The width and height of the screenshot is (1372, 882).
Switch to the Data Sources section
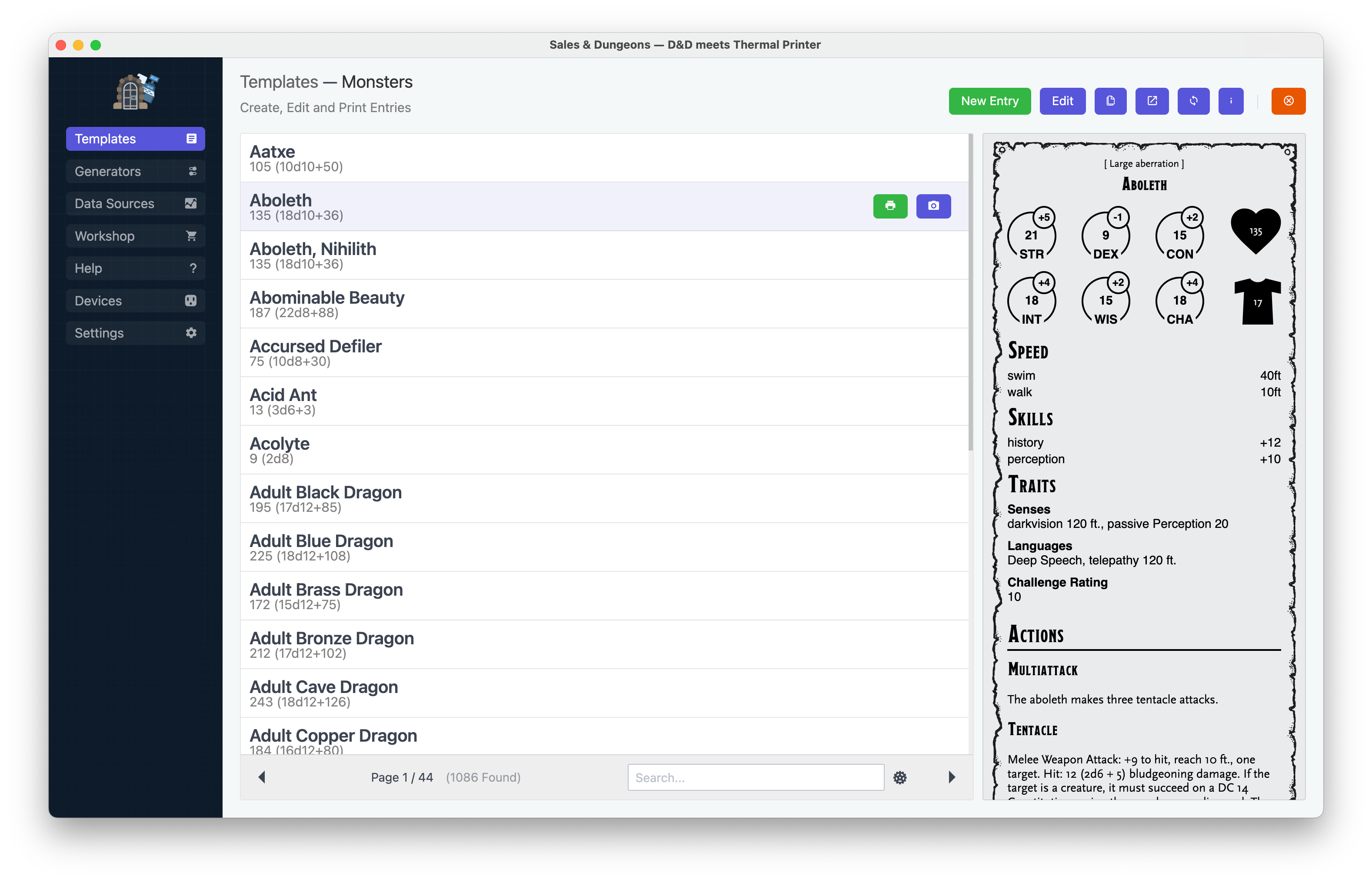135,203
